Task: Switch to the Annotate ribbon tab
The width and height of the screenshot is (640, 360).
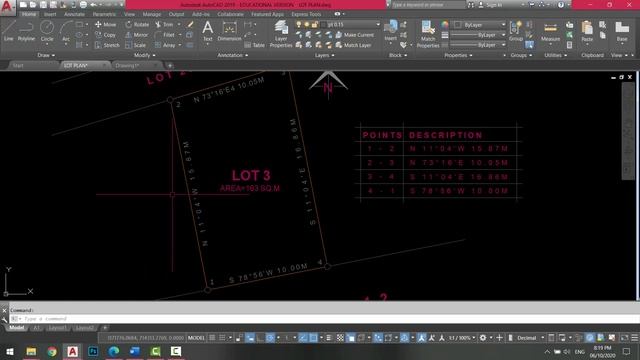Action: [74, 14]
